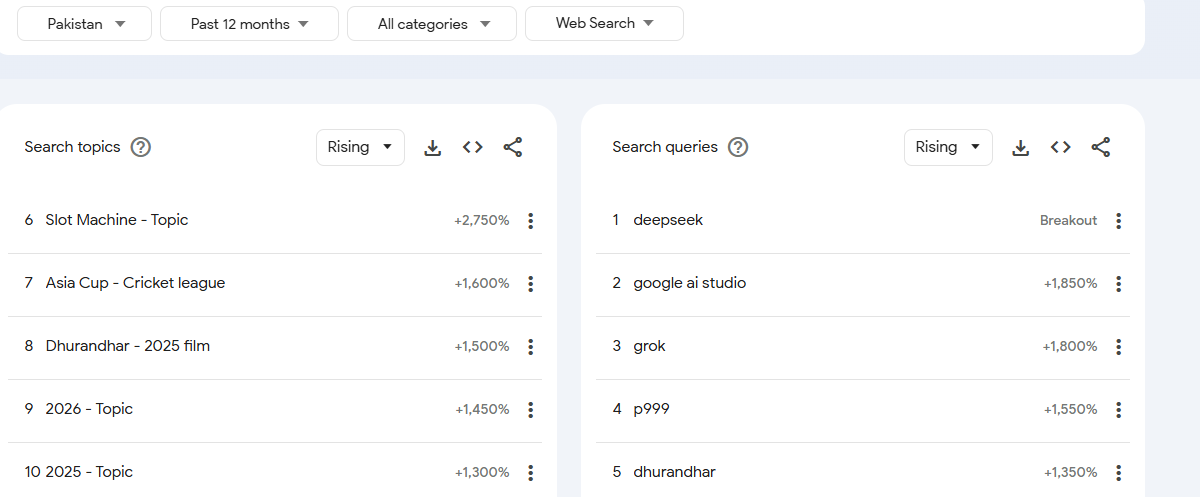The image size is (1200, 497).
Task: Open the google ai studio query
Action: tap(689, 284)
